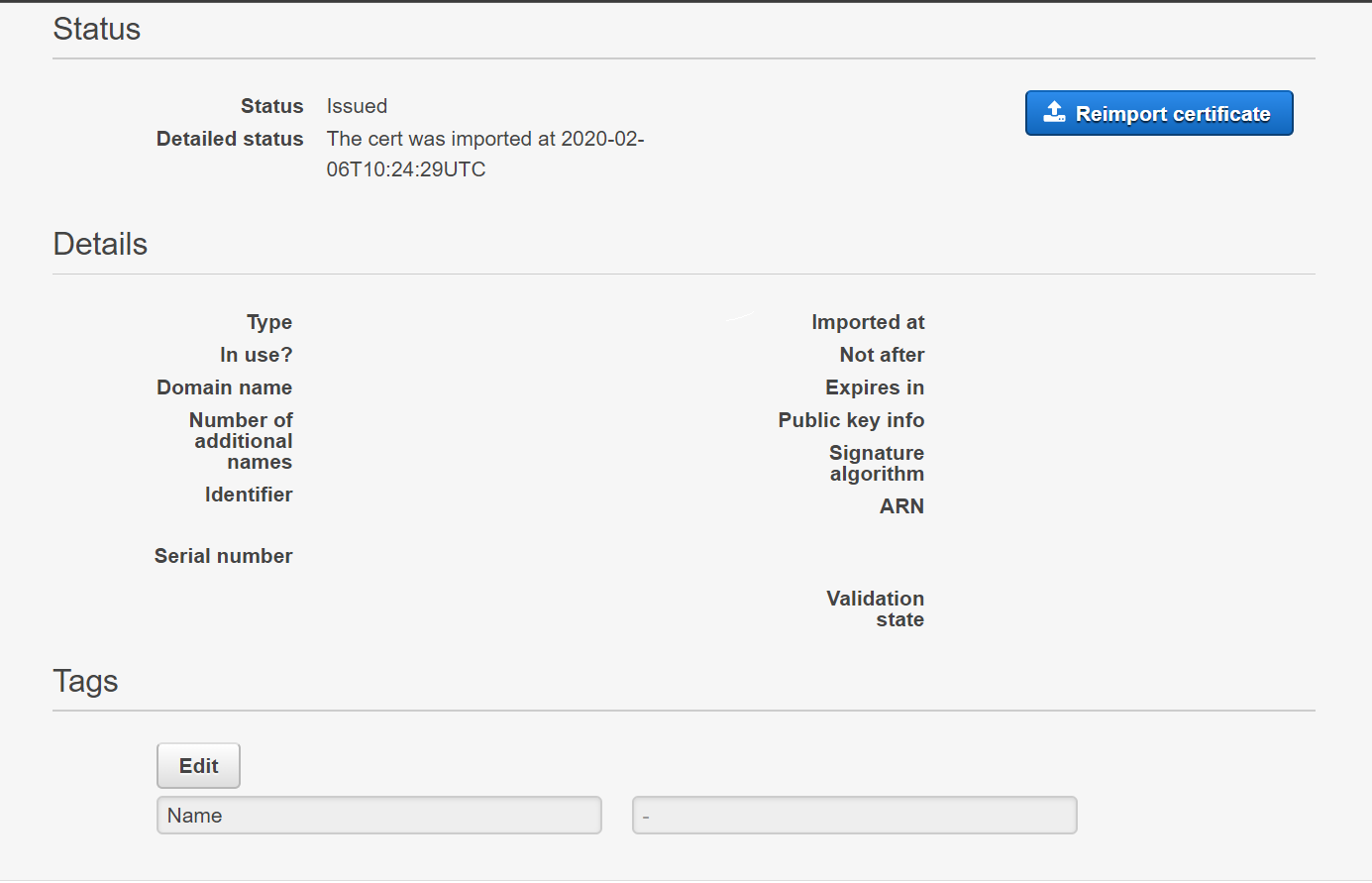Screen dimensions: 1372x883
Task: Select the Tags section heading
Action: [x=85, y=682]
